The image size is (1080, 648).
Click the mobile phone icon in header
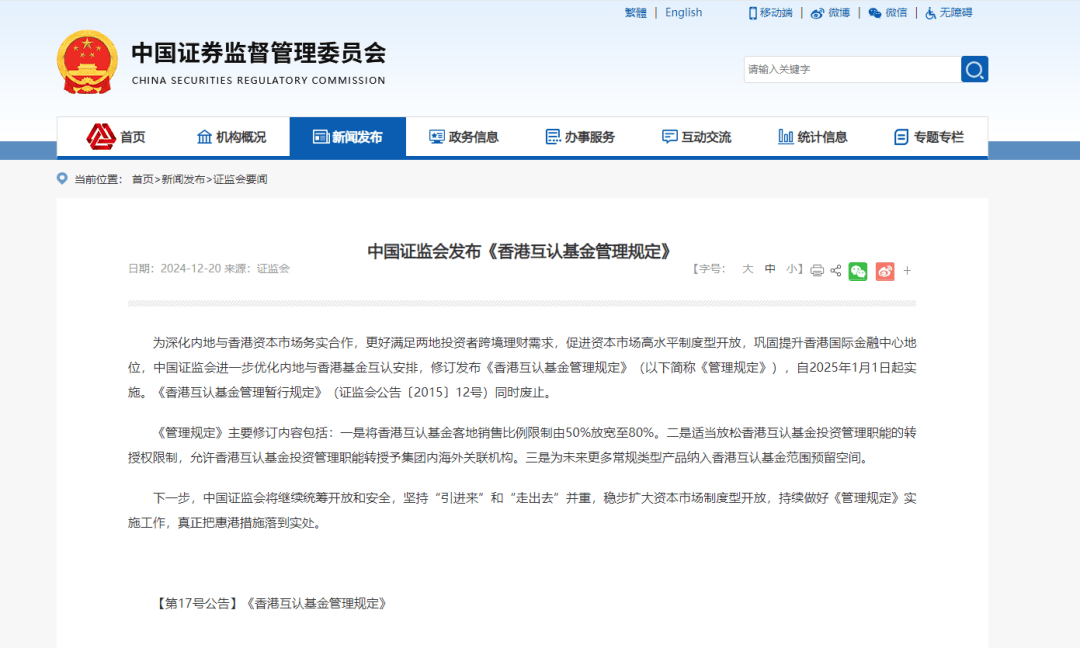(x=753, y=13)
